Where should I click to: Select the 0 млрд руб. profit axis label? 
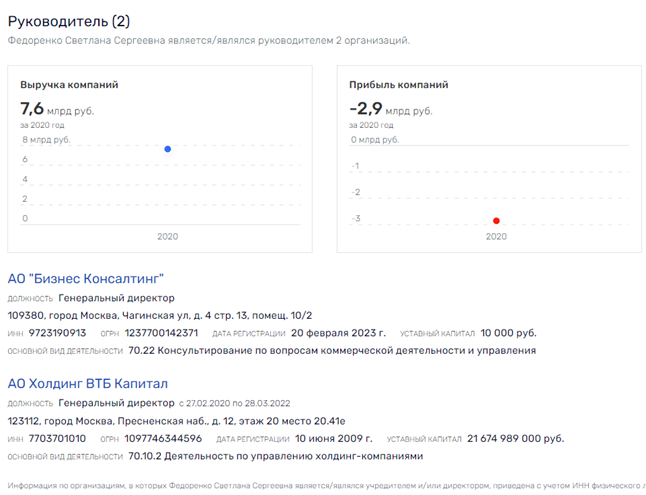[375, 140]
